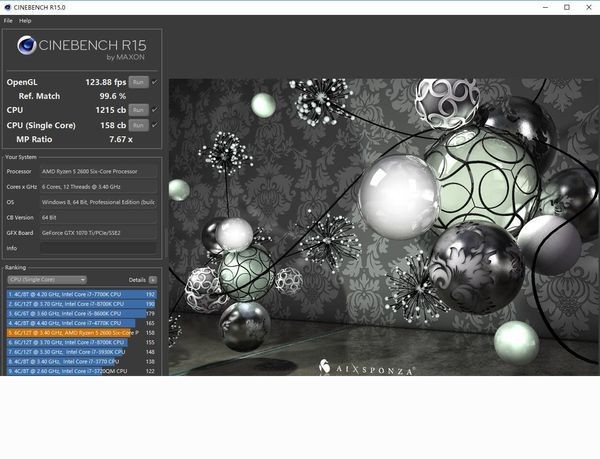
Task: Toggle the OpenGL test checkmark
Action: coord(155,82)
